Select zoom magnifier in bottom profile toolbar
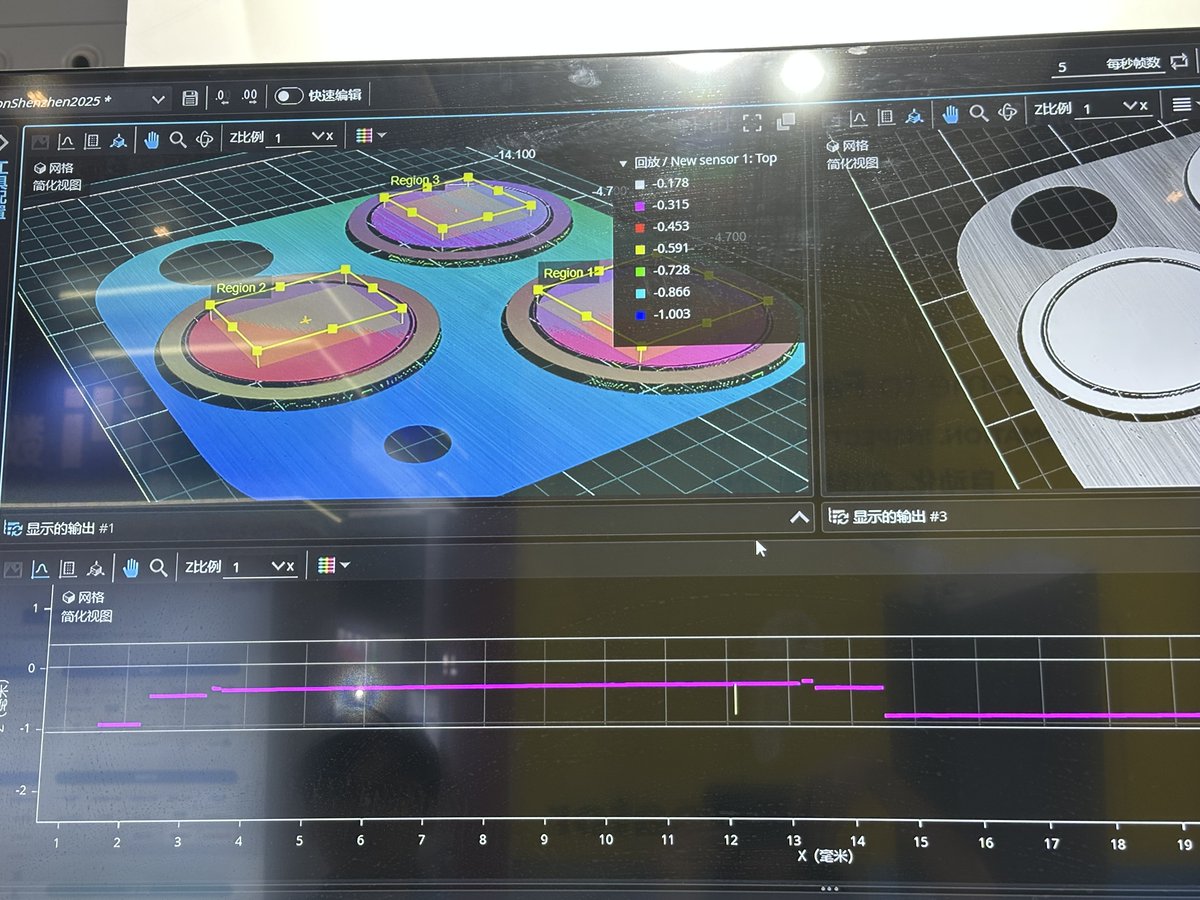 point(158,567)
